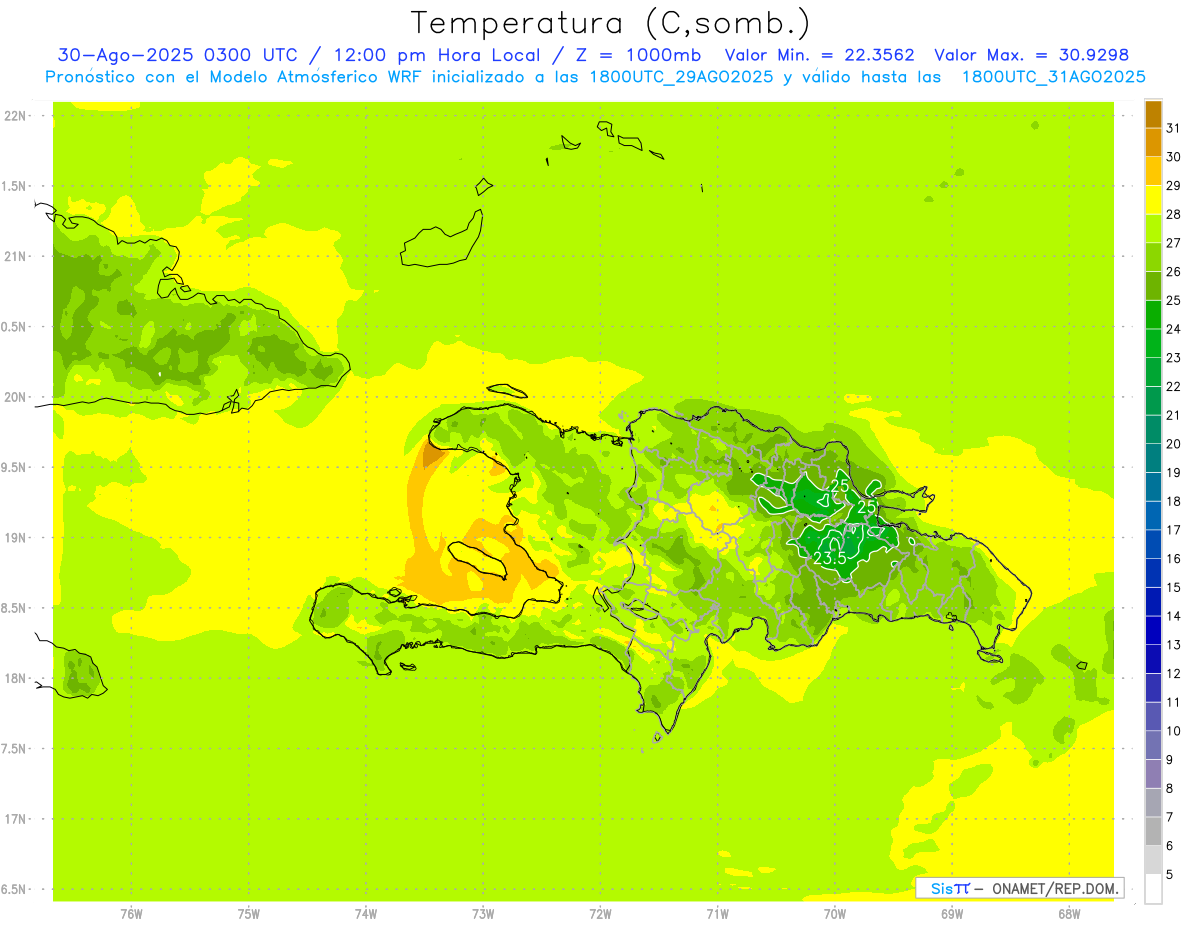Click the dark blue legend band between 12 and 13
The height and width of the screenshot is (927, 1200).
click(1153, 659)
